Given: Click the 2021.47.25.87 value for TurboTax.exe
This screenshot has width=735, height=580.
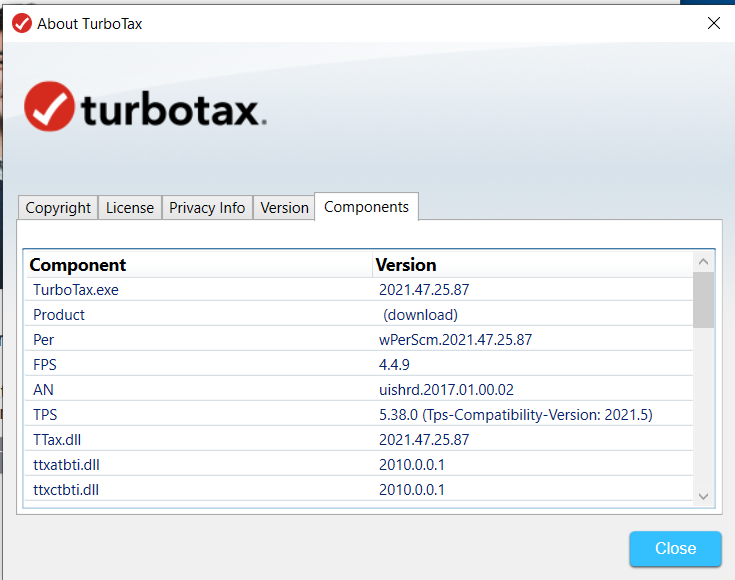Looking at the screenshot, I should [424, 290].
